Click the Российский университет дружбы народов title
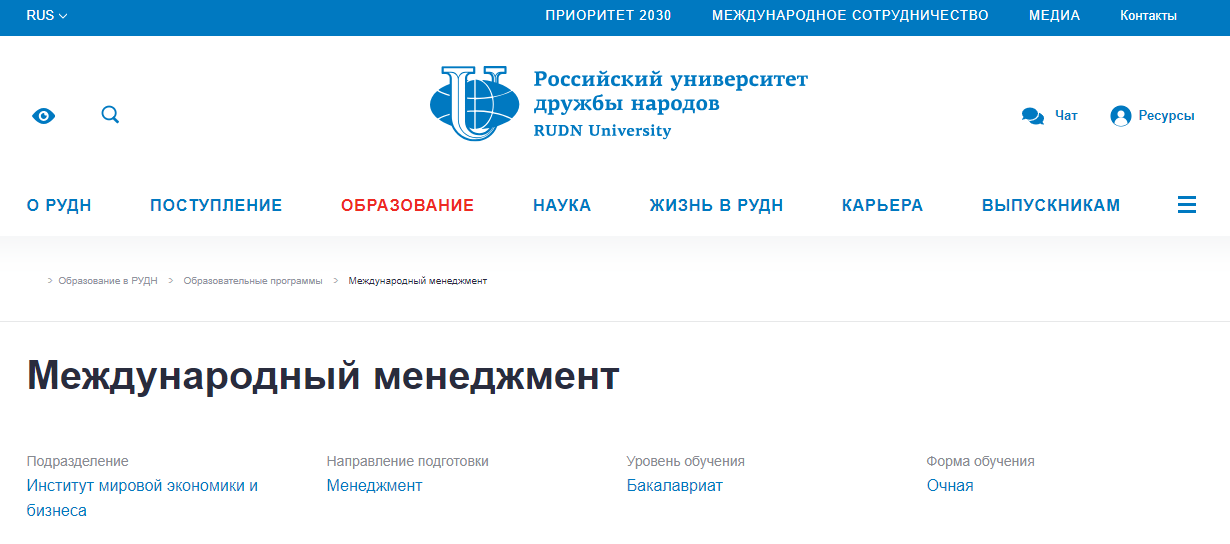 (x=670, y=91)
